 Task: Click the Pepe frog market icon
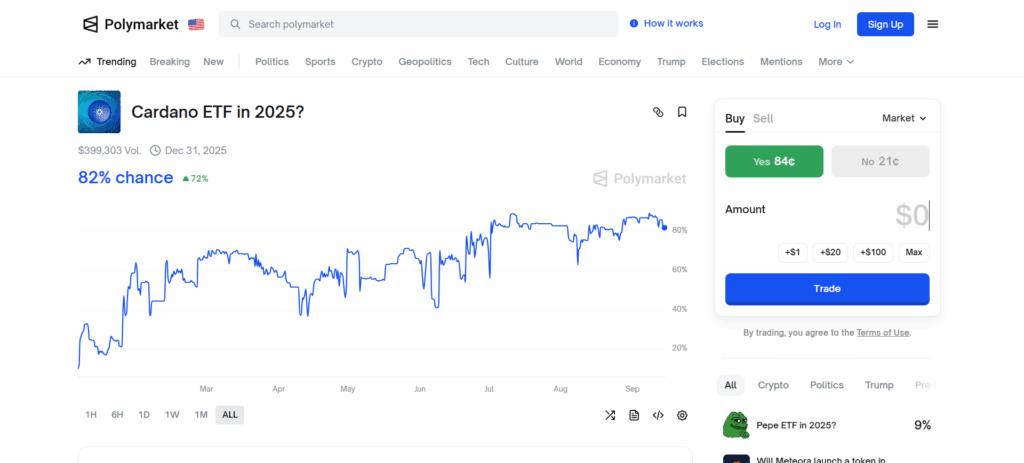736,425
